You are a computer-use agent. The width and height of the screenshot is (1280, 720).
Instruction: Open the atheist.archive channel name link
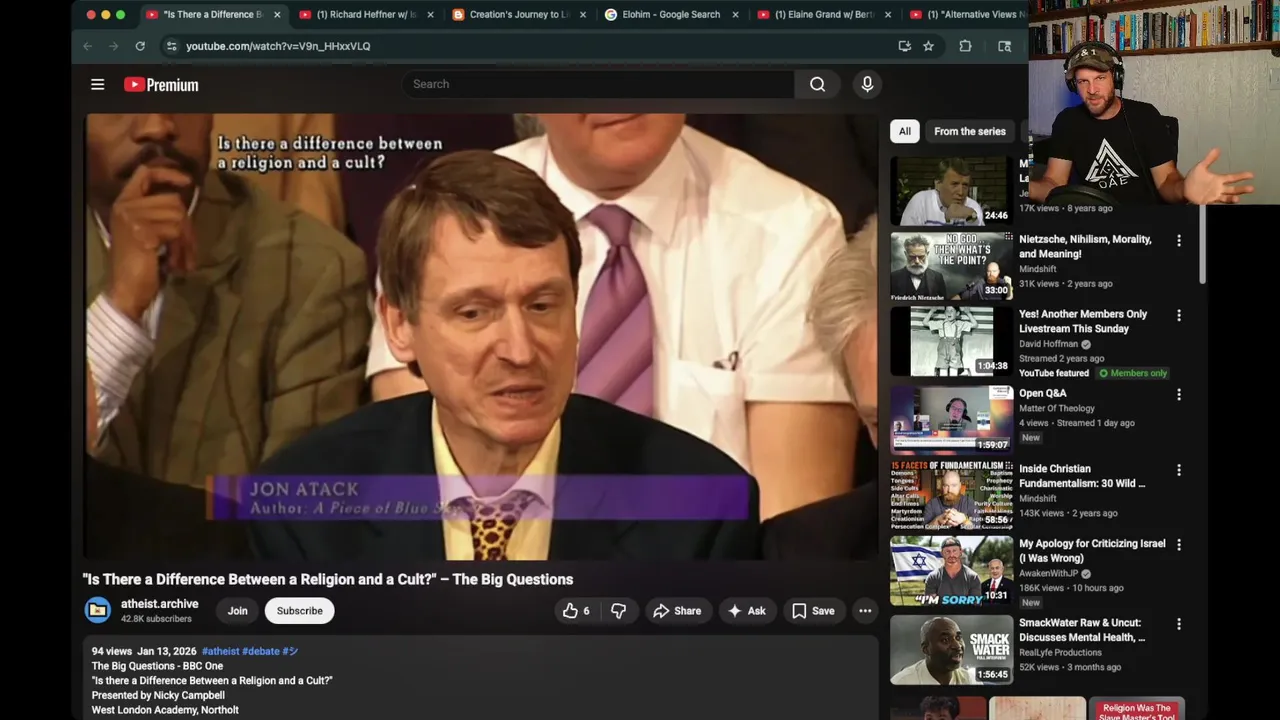click(x=160, y=604)
